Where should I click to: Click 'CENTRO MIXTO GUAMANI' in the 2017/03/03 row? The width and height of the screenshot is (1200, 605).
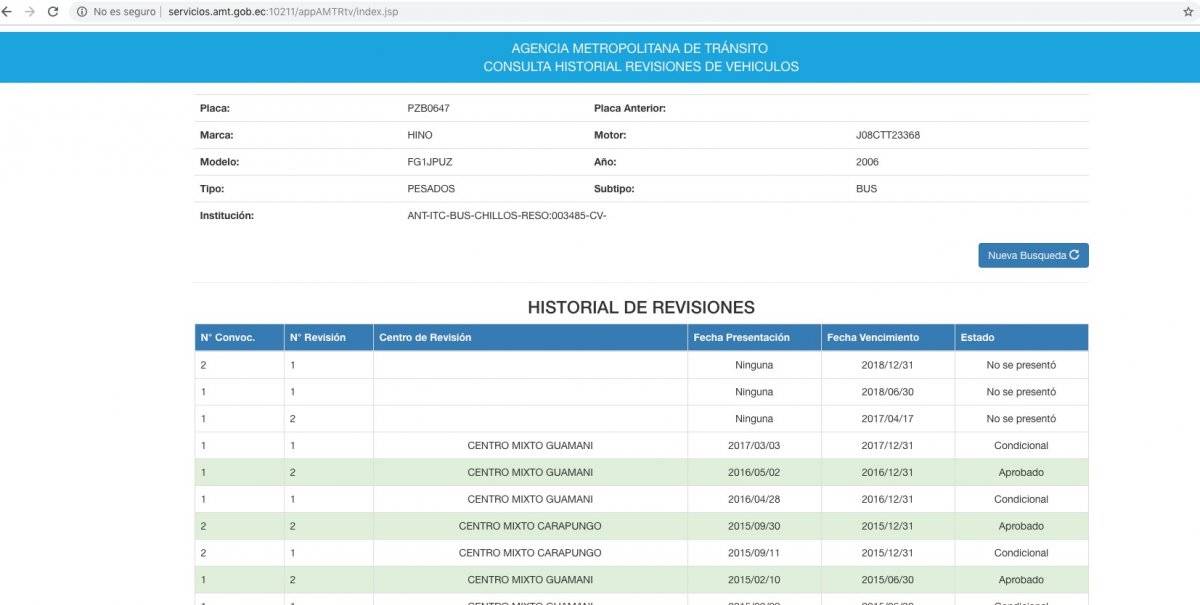point(530,446)
